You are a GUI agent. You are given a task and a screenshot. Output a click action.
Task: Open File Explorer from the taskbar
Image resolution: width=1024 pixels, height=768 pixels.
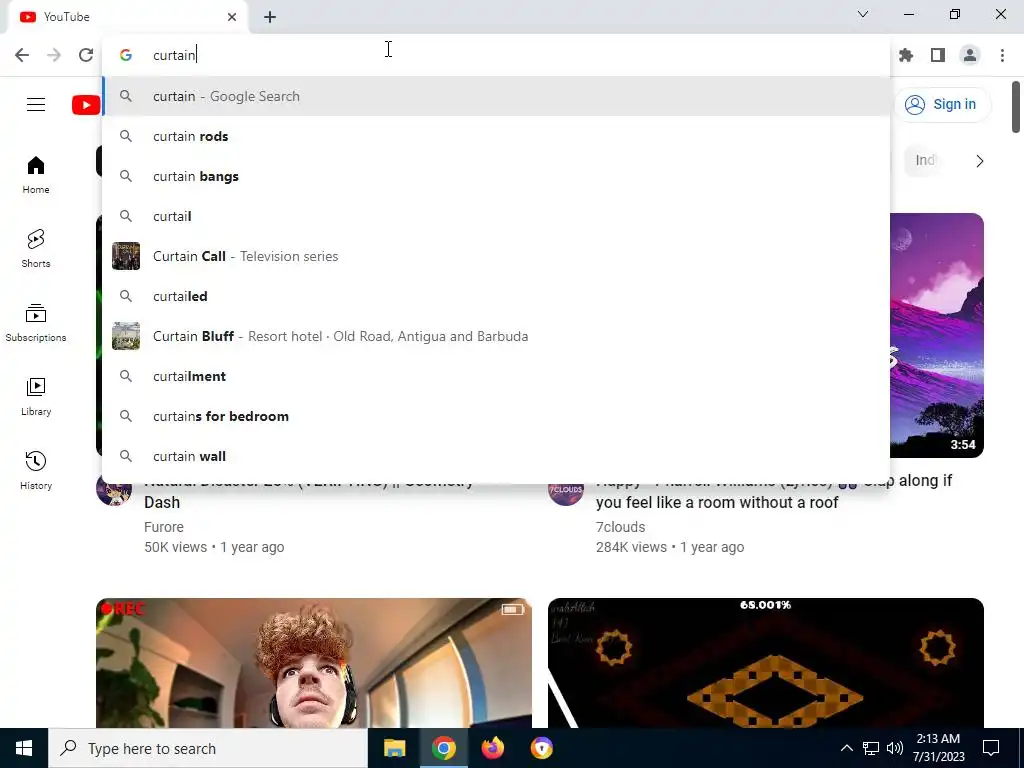(394, 748)
